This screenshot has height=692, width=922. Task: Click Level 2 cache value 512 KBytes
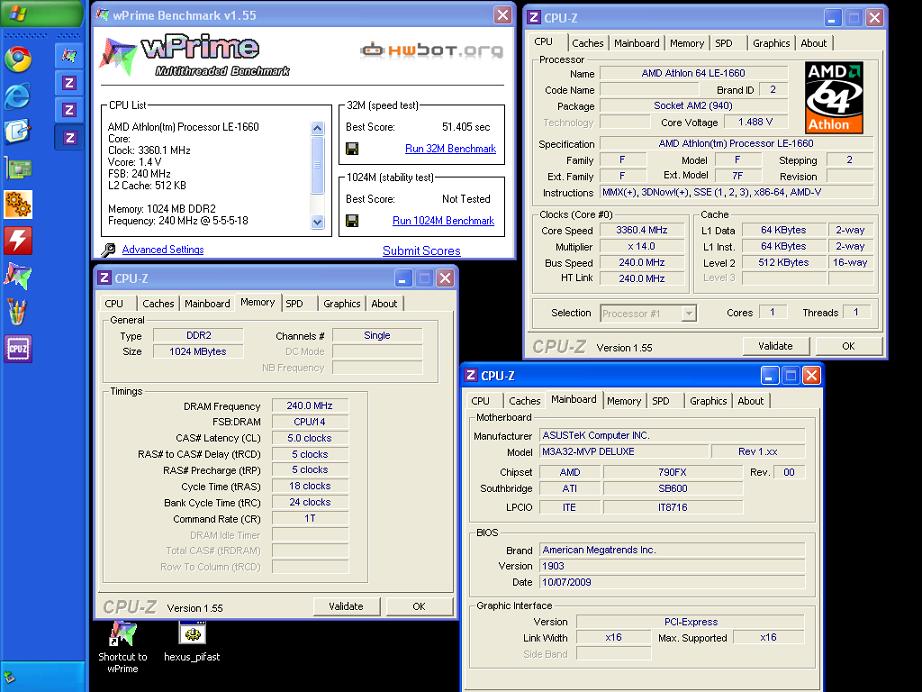[x=784, y=262]
